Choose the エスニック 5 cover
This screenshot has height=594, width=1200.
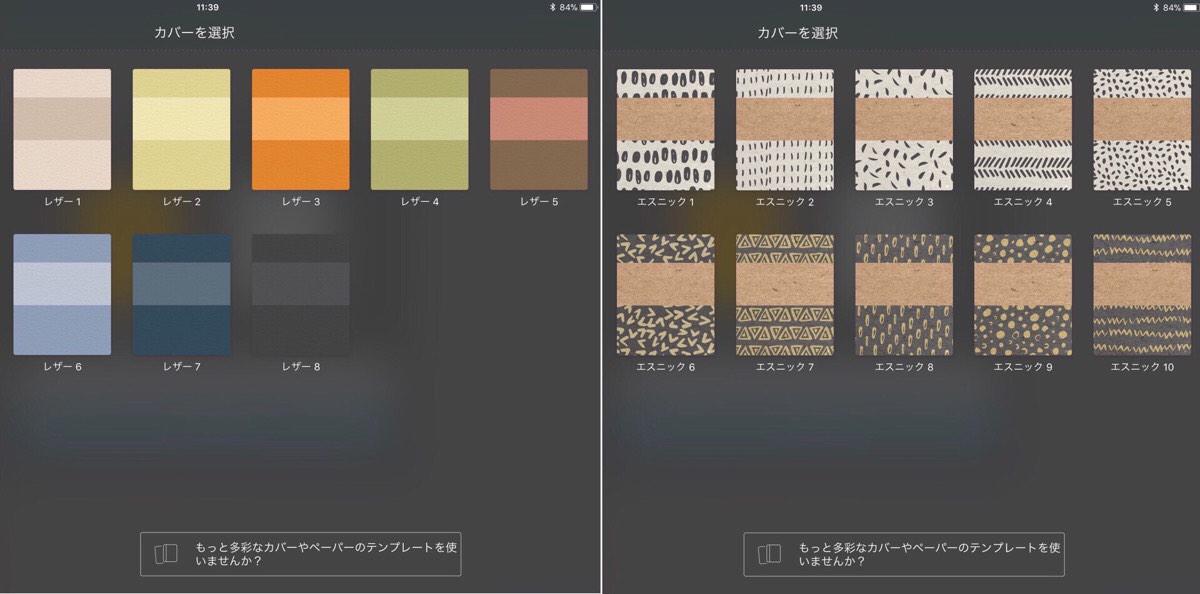1142,129
